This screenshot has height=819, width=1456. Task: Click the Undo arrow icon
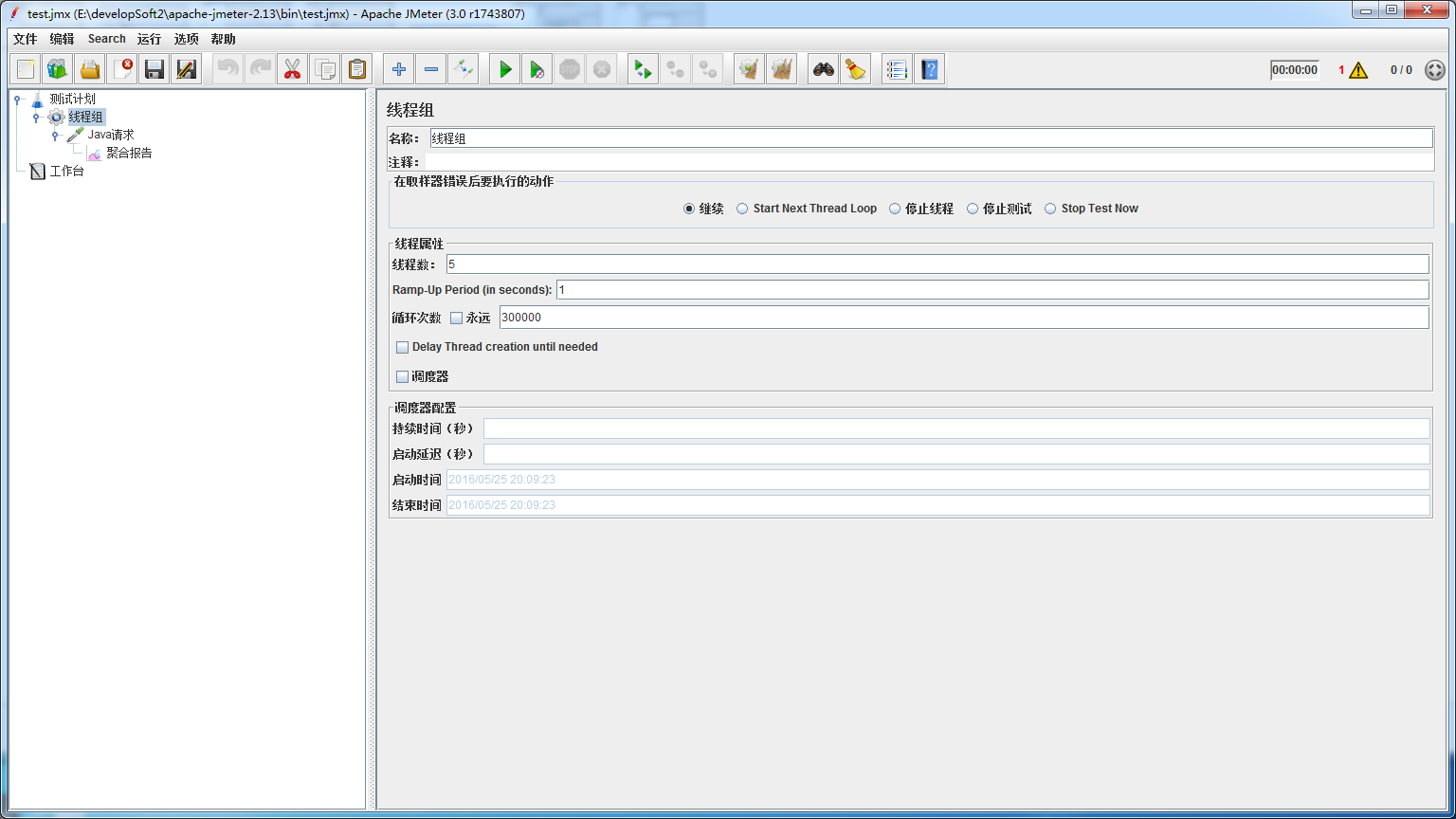[x=228, y=69]
